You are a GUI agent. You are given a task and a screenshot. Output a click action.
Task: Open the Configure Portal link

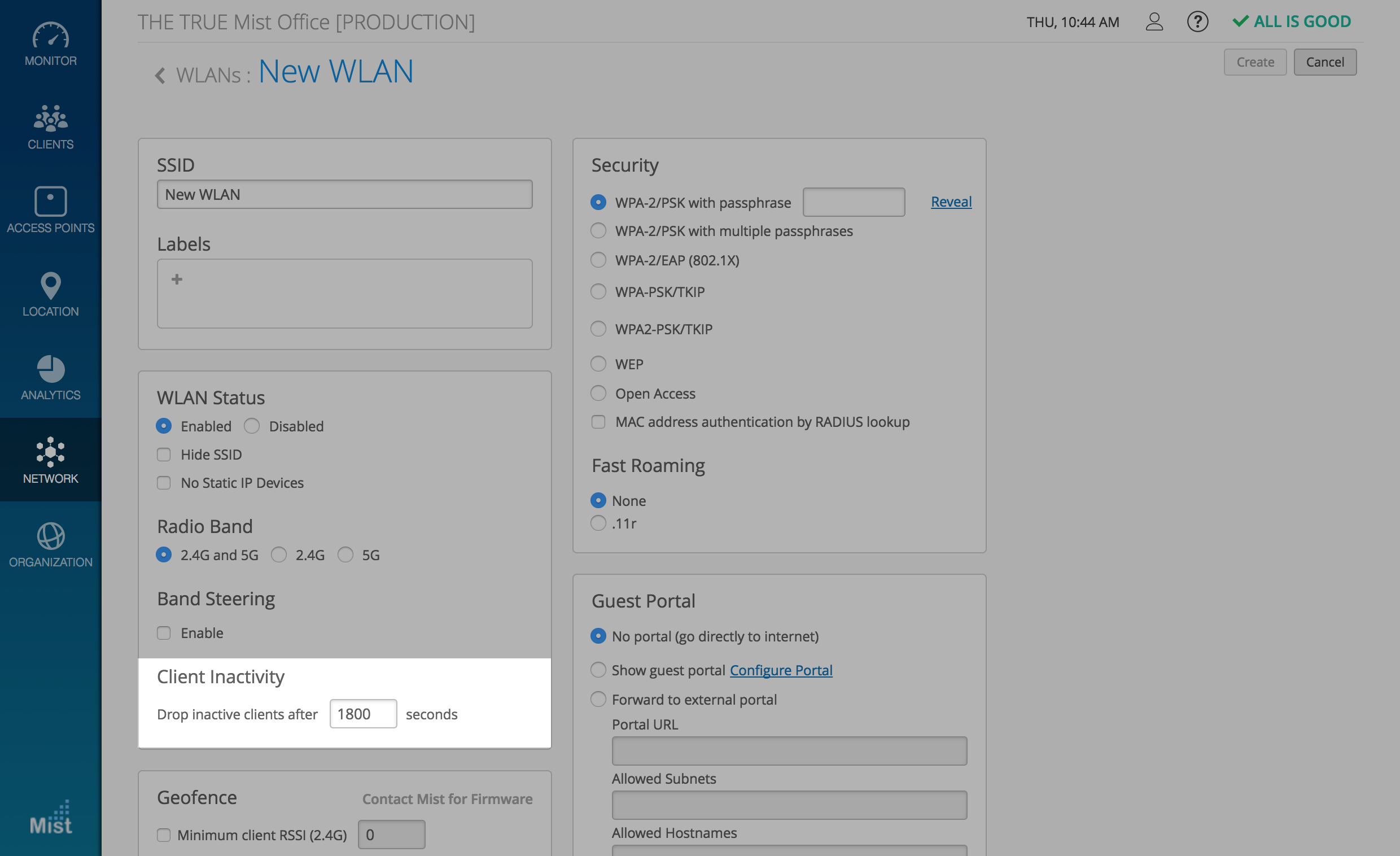(781, 670)
